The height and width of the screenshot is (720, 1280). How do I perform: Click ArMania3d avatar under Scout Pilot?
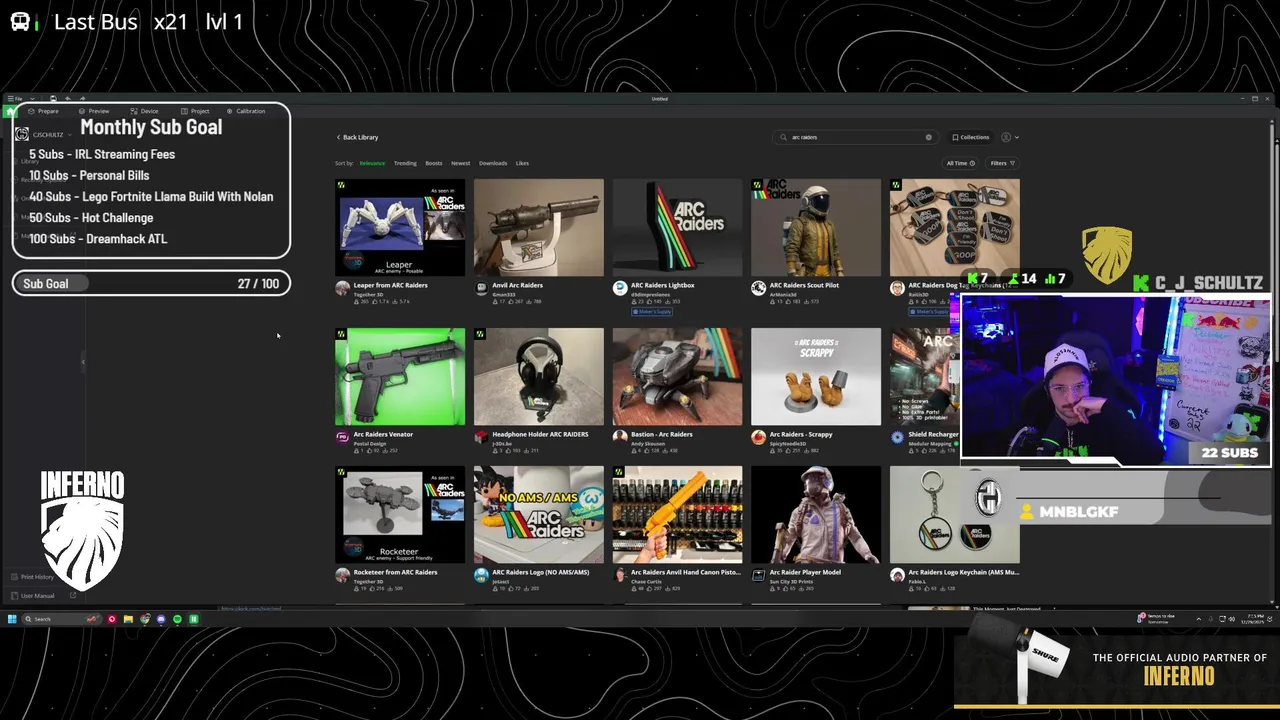(x=759, y=288)
